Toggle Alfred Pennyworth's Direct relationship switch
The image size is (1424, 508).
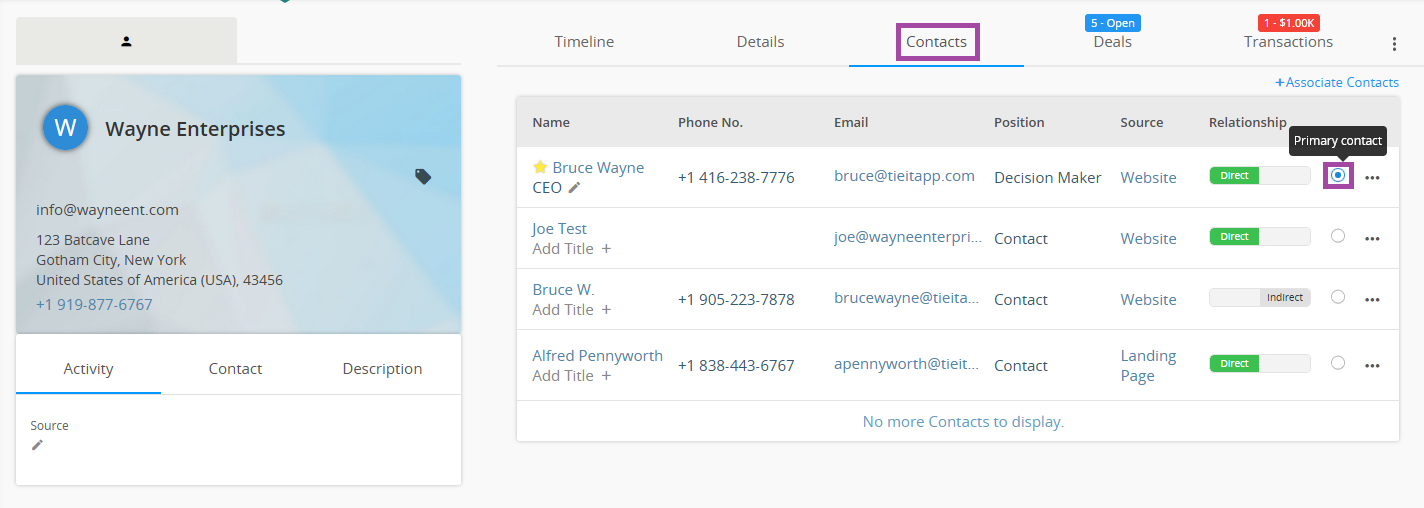(1259, 363)
